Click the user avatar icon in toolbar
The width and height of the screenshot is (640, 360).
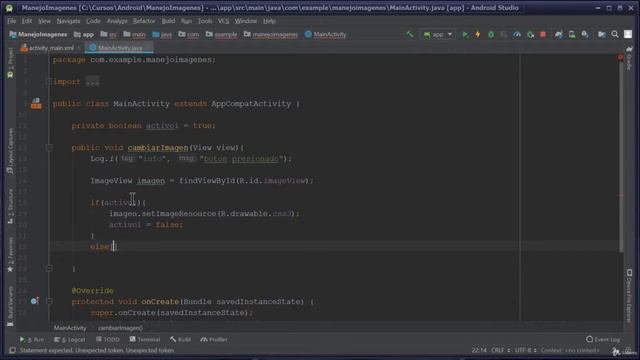click(x=628, y=35)
